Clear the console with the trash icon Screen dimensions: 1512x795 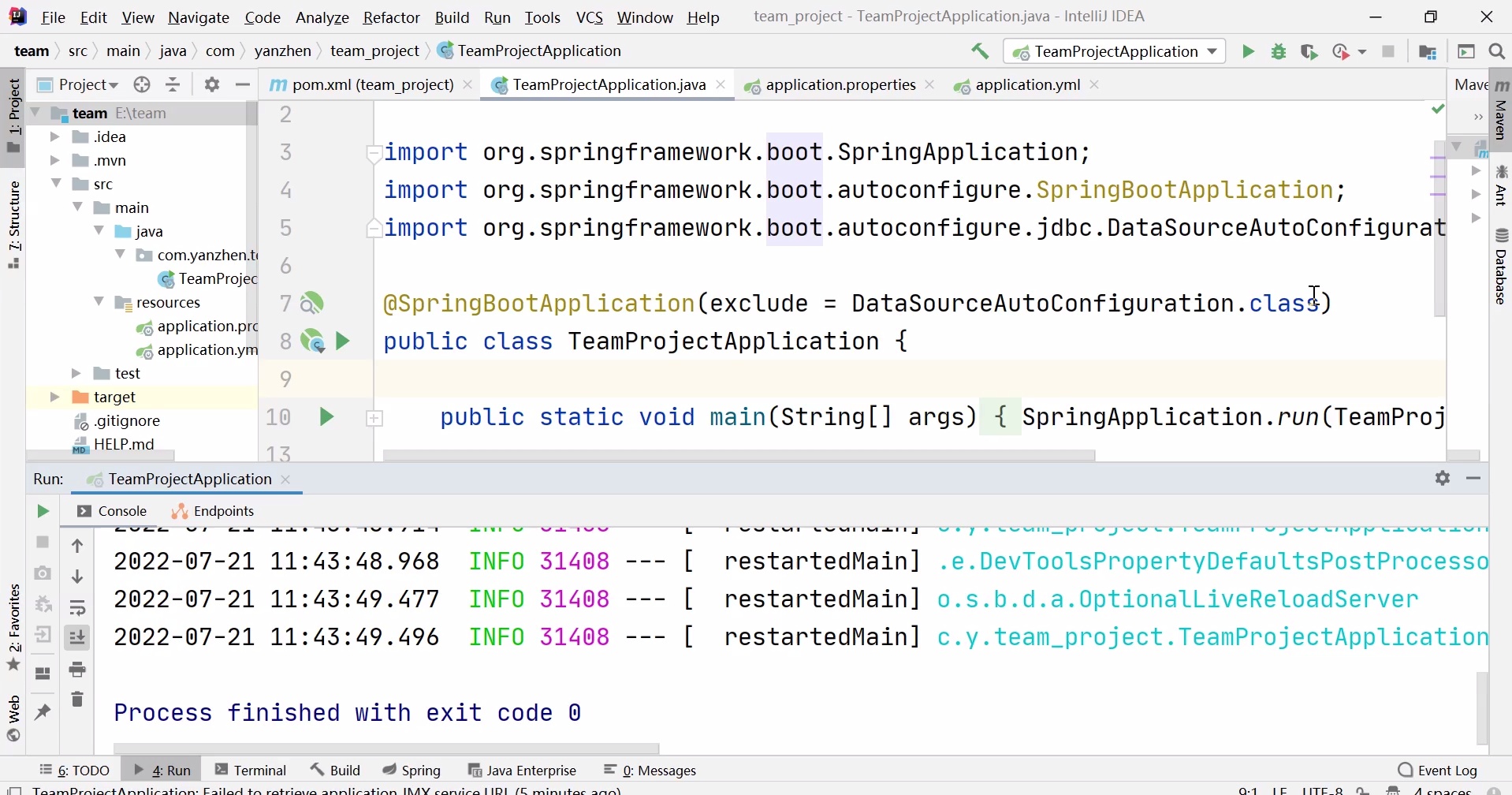[x=77, y=699]
